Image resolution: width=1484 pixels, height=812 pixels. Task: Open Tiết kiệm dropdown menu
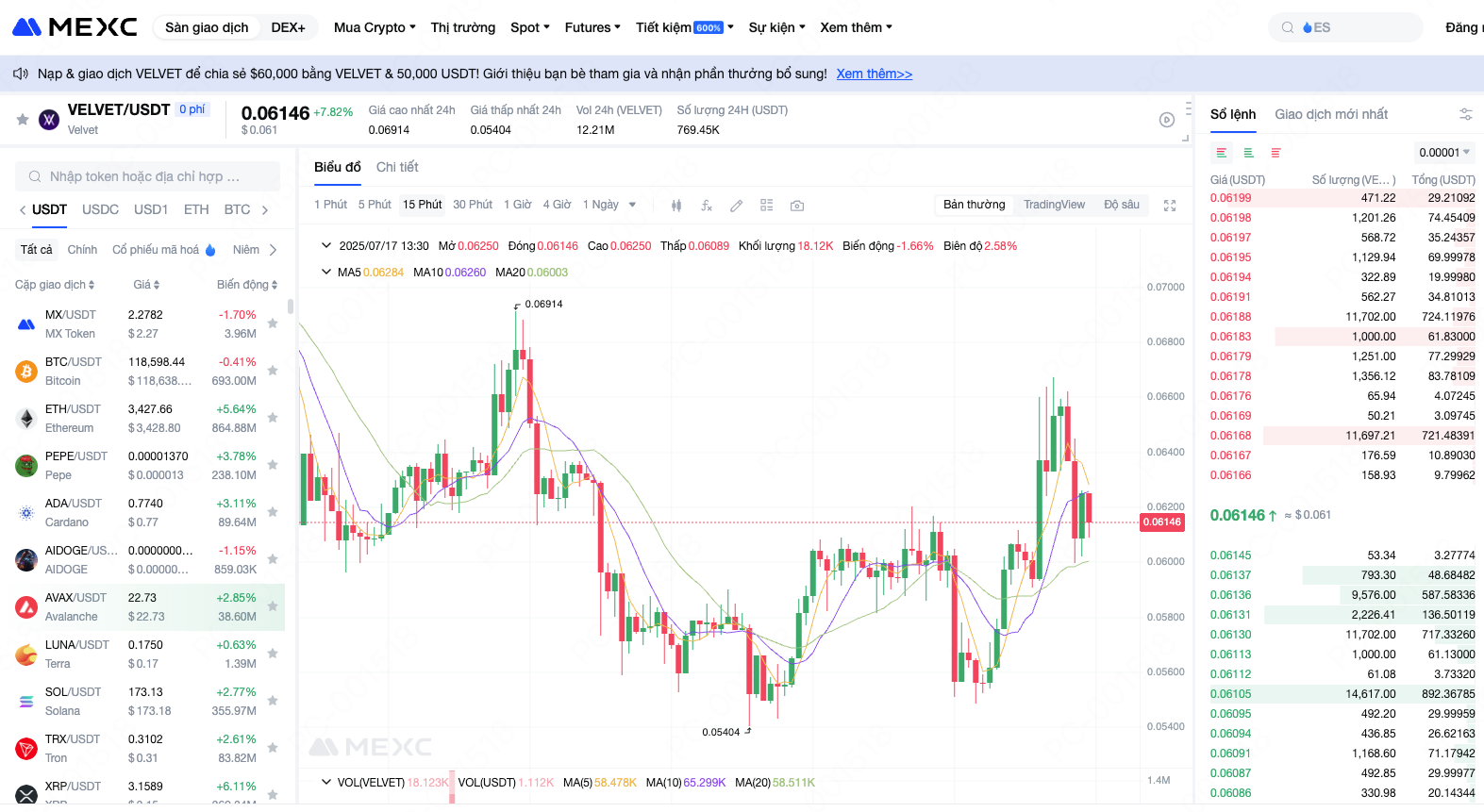(685, 27)
